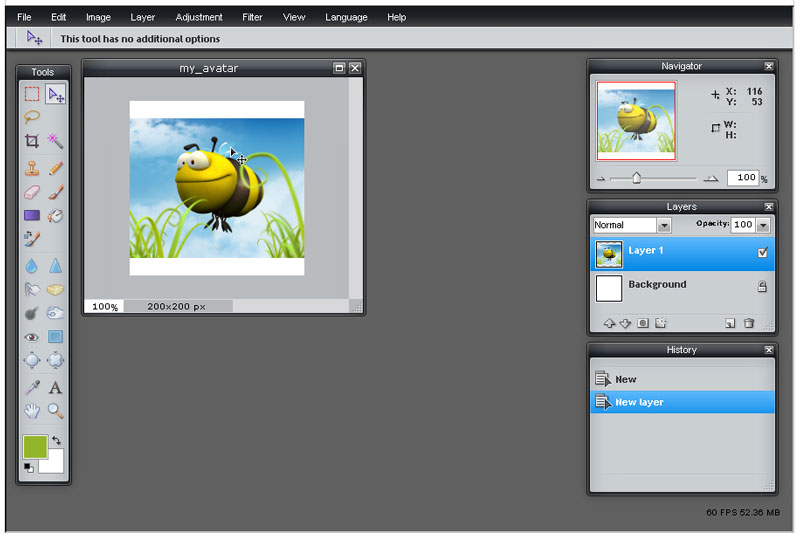Choose the Clone Stamp tool
The width and height of the screenshot is (800, 536).
click(32, 168)
